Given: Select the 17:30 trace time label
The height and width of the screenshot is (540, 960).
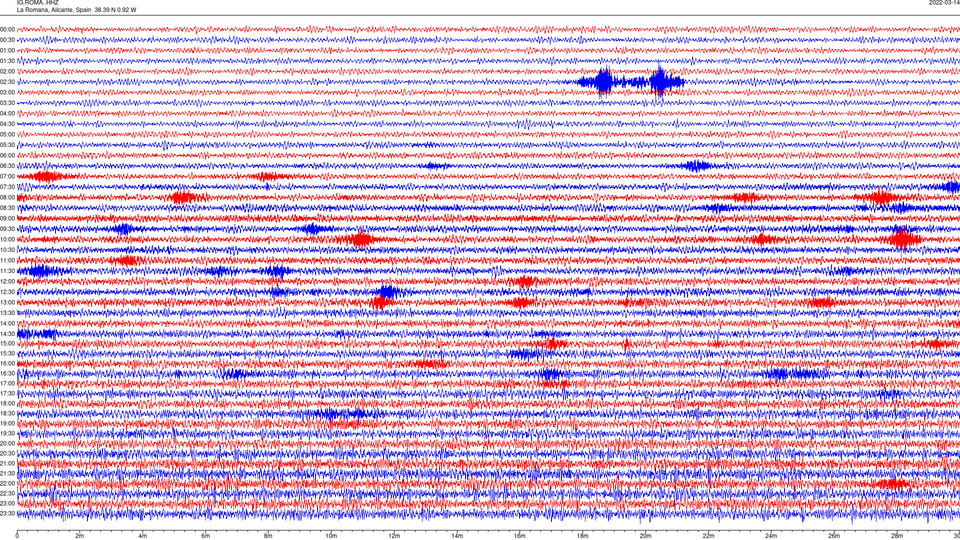Looking at the screenshot, I should [7, 394].
